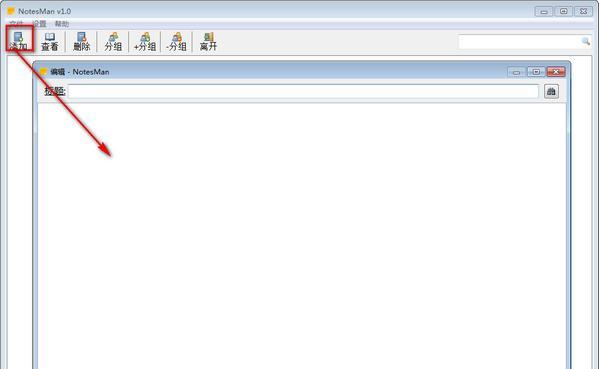Click the search magnifier icon in toolbar
This screenshot has width=599, height=369.
click(x=586, y=41)
